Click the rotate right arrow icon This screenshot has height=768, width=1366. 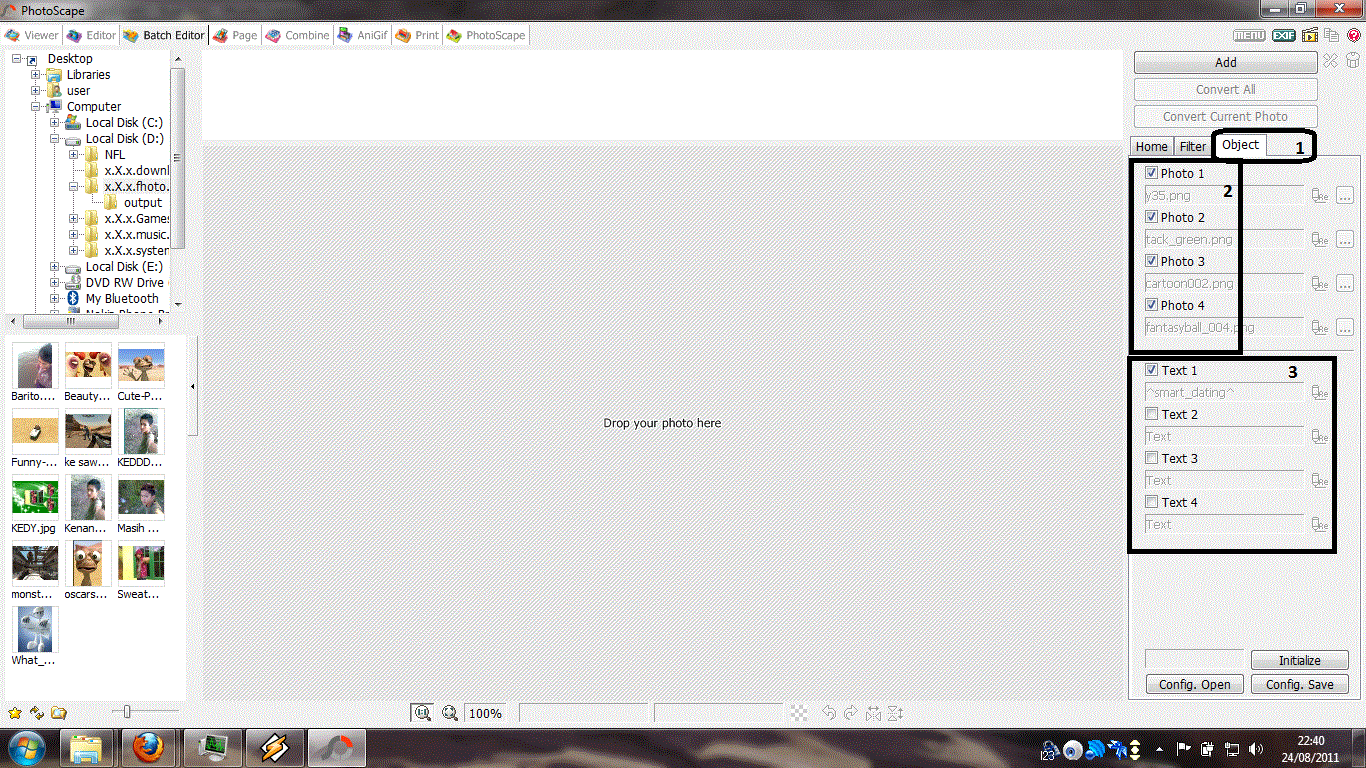[x=851, y=713]
